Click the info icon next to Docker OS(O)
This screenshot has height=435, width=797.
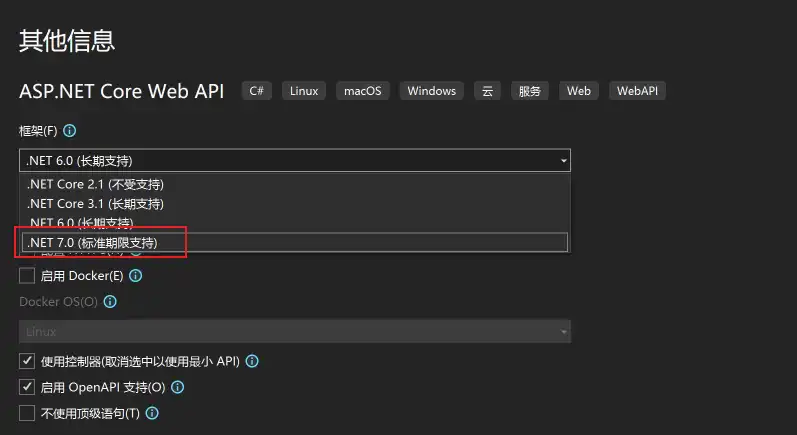pyautogui.click(x=110, y=301)
